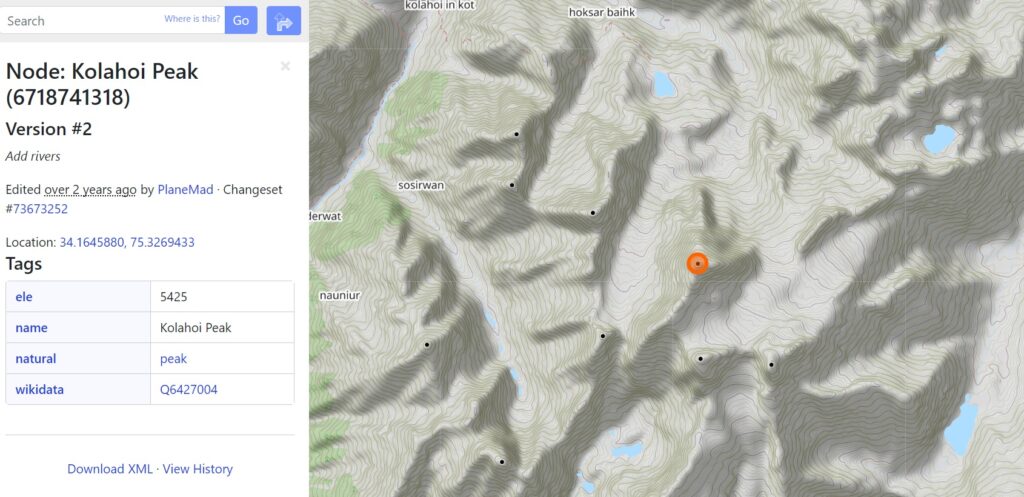Click Download XML link
Screen dimensions: 1024x497
110,469
